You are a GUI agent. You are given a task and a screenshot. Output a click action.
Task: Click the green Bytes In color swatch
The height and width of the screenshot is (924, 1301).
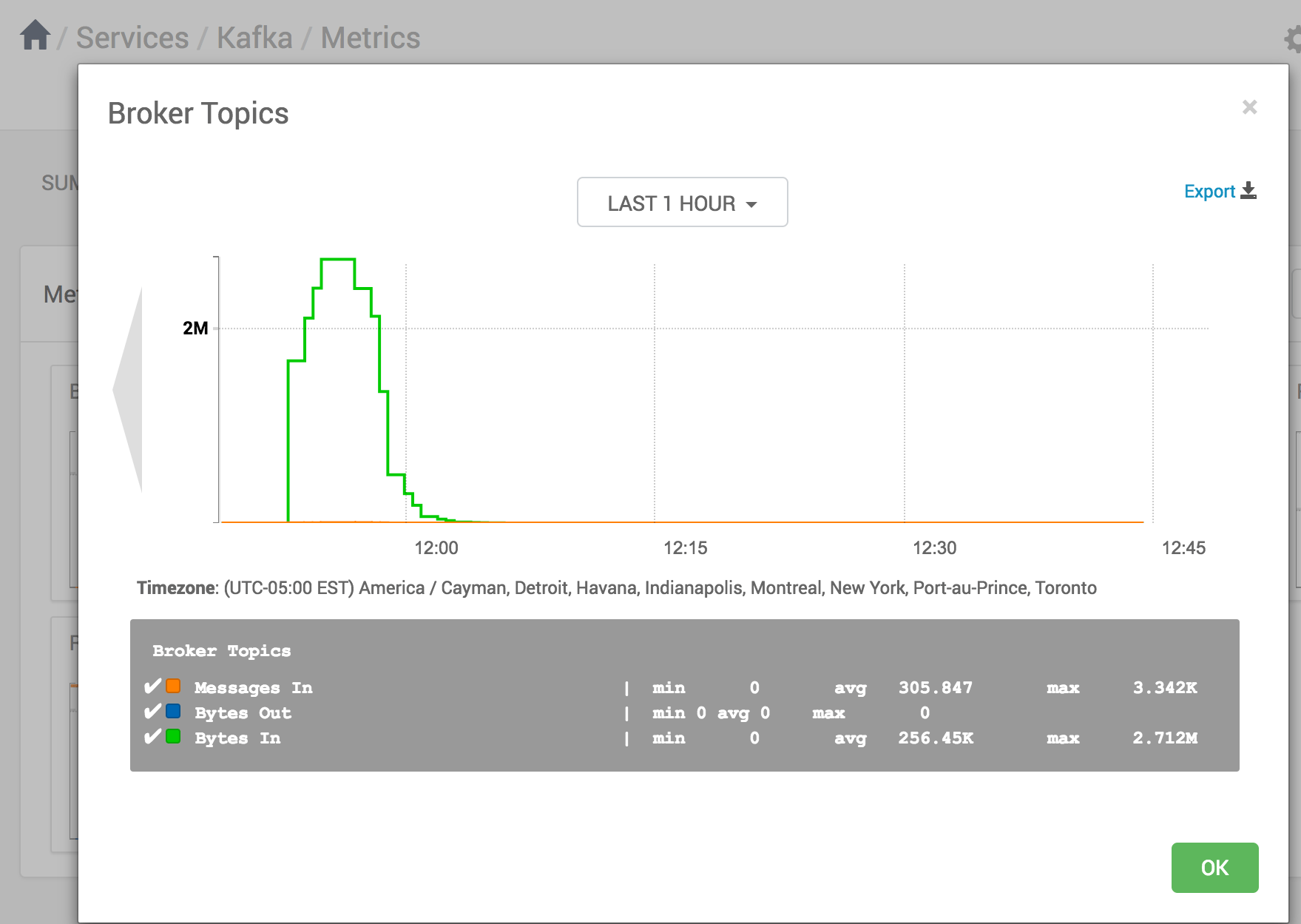click(x=173, y=736)
